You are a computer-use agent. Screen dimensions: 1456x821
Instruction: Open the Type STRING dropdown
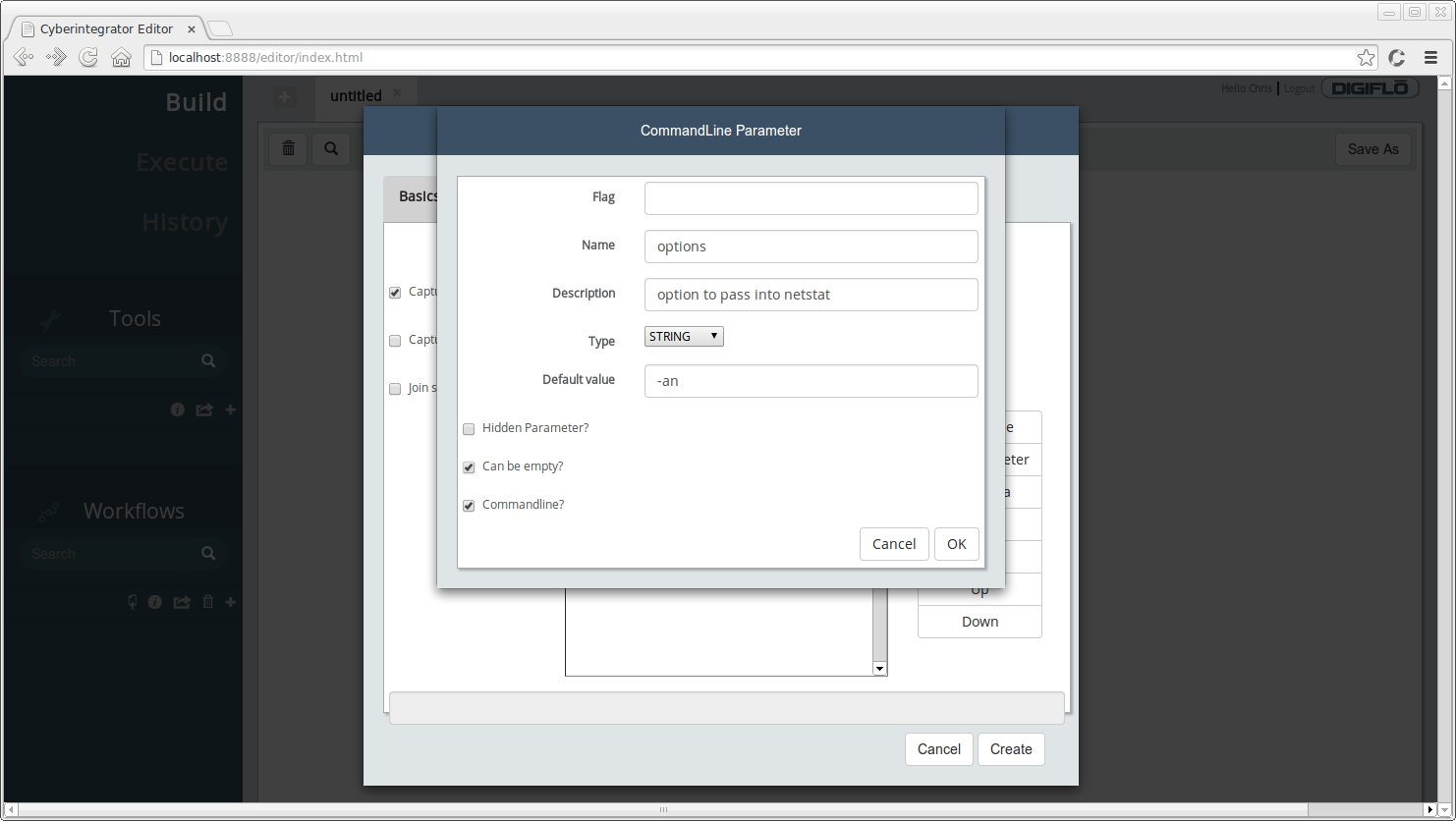(x=684, y=336)
